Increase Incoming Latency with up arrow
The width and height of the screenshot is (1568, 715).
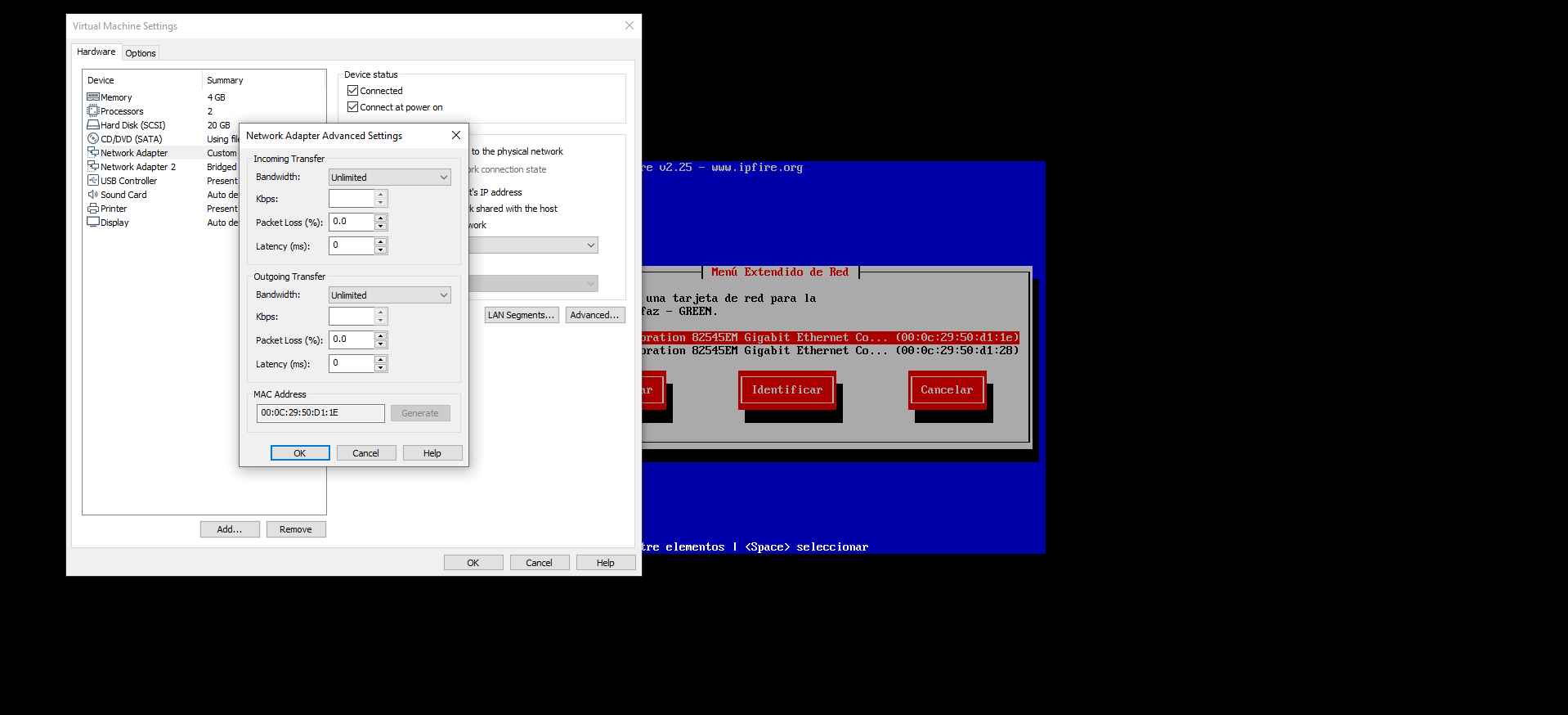coord(381,241)
